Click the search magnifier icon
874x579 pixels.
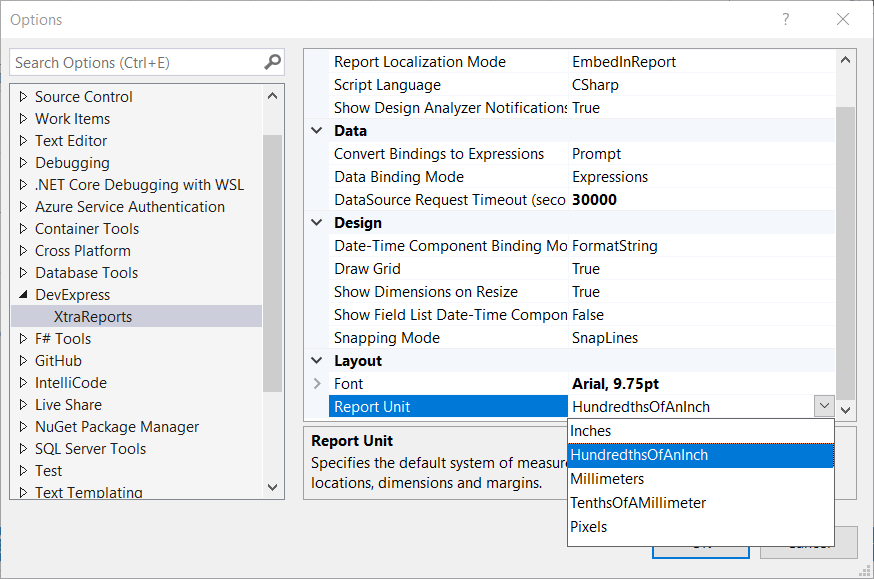(x=272, y=62)
